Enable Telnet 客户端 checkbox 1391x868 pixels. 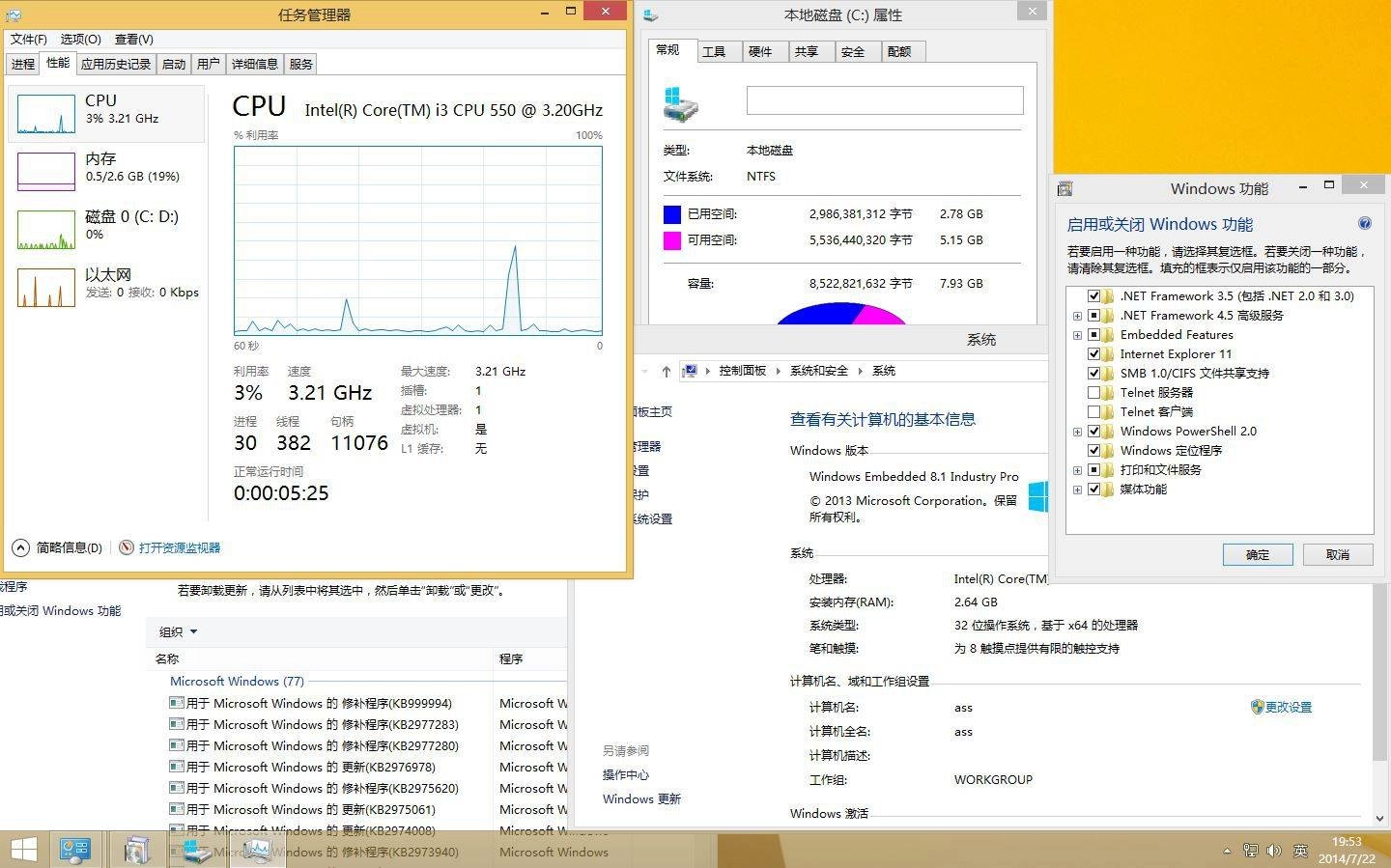[x=1094, y=412]
